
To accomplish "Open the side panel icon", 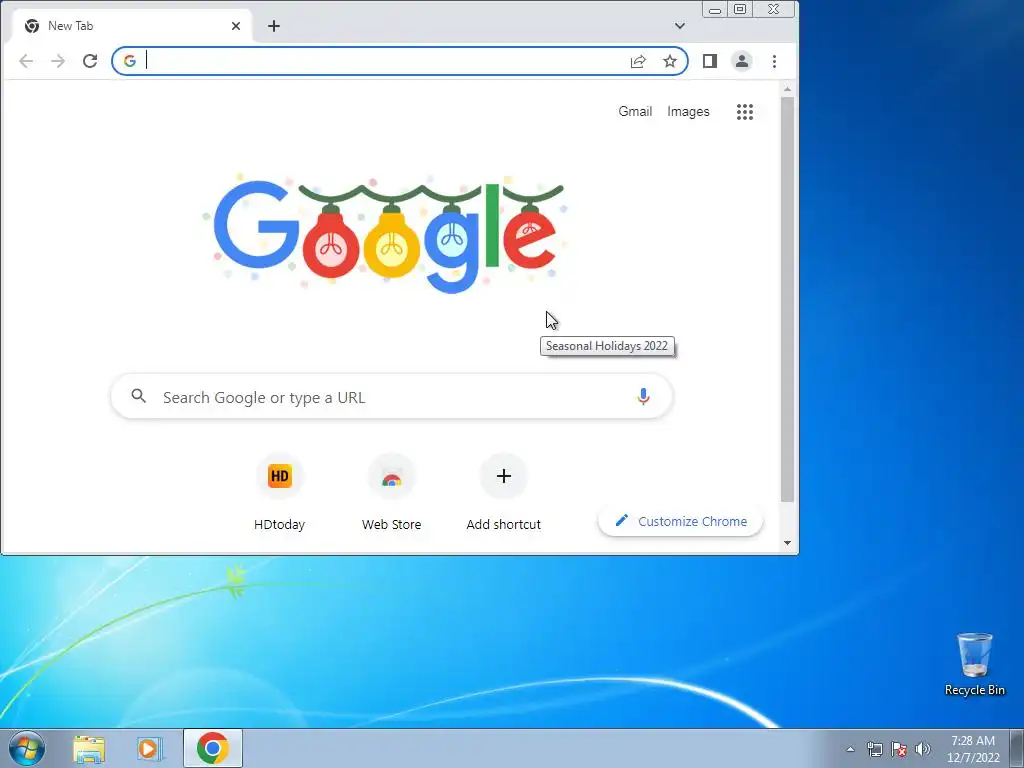I will click(x=710, y=61).
